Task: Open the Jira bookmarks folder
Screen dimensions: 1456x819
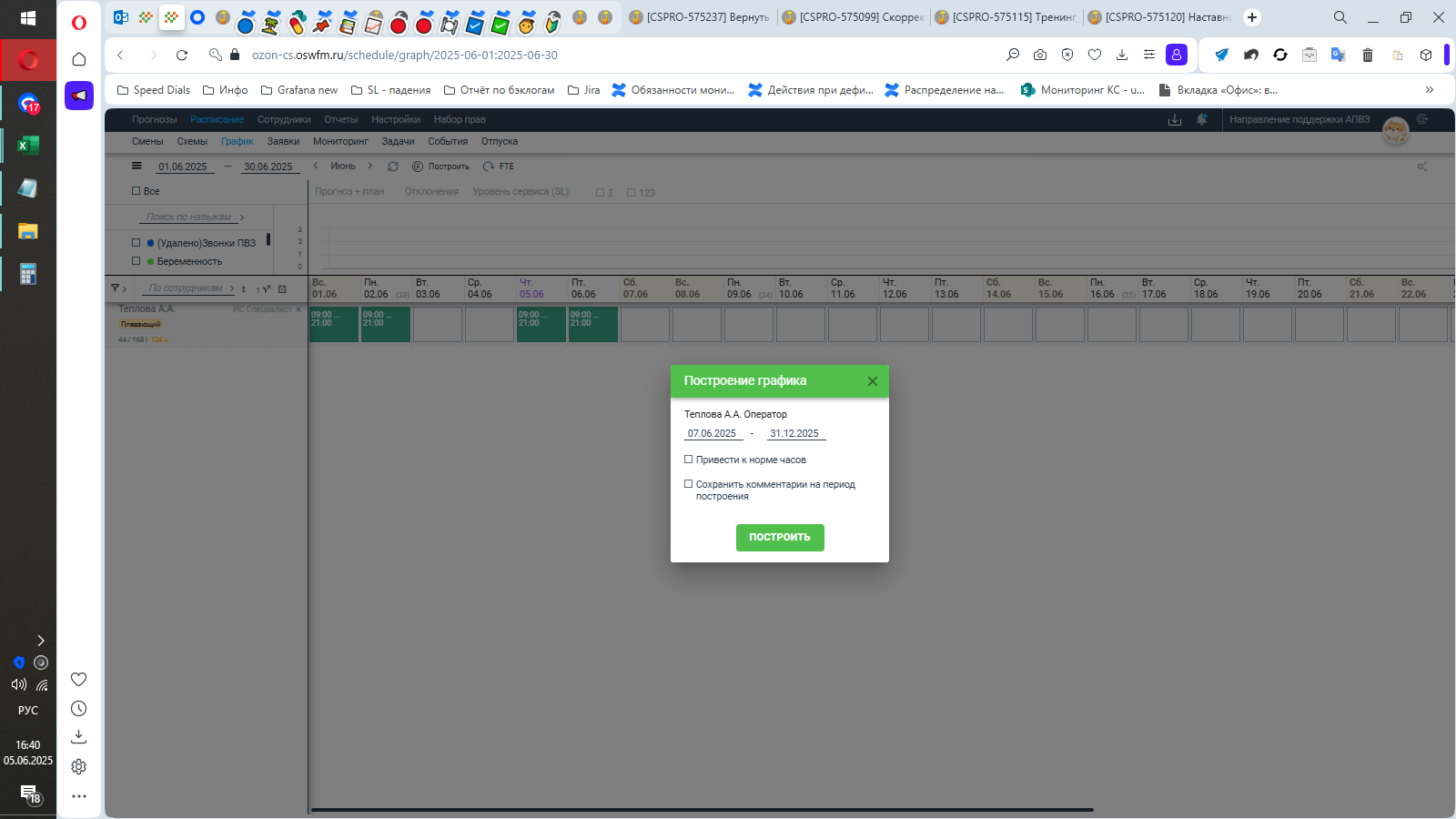Action: [x=583, y=90]
